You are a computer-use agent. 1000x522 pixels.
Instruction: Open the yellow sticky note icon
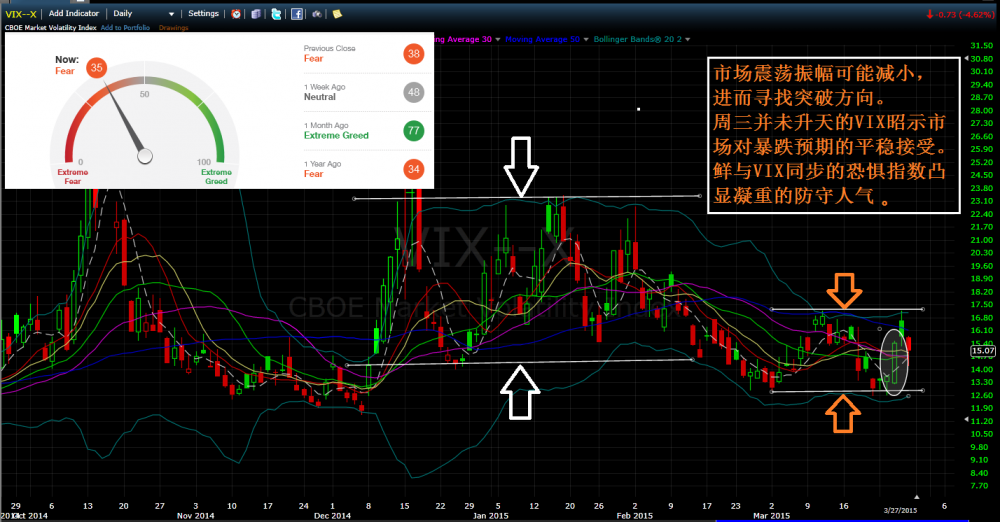click(338, 14)
